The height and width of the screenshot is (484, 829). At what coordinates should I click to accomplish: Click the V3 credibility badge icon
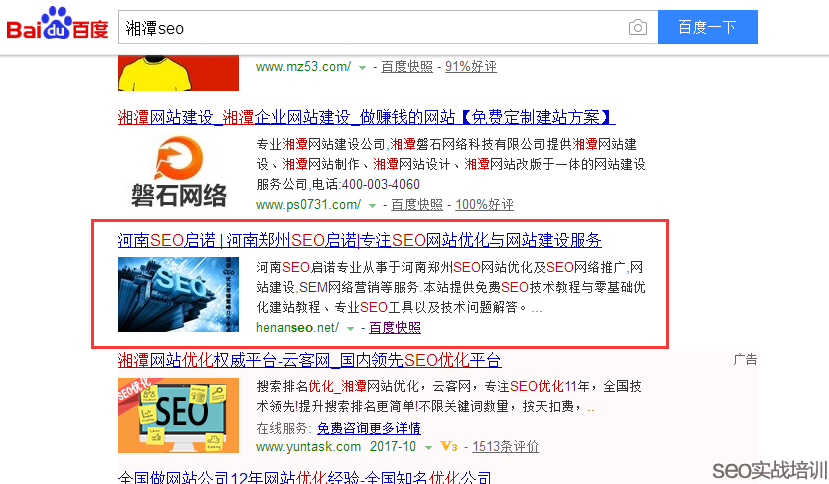[x=449, y=446]
